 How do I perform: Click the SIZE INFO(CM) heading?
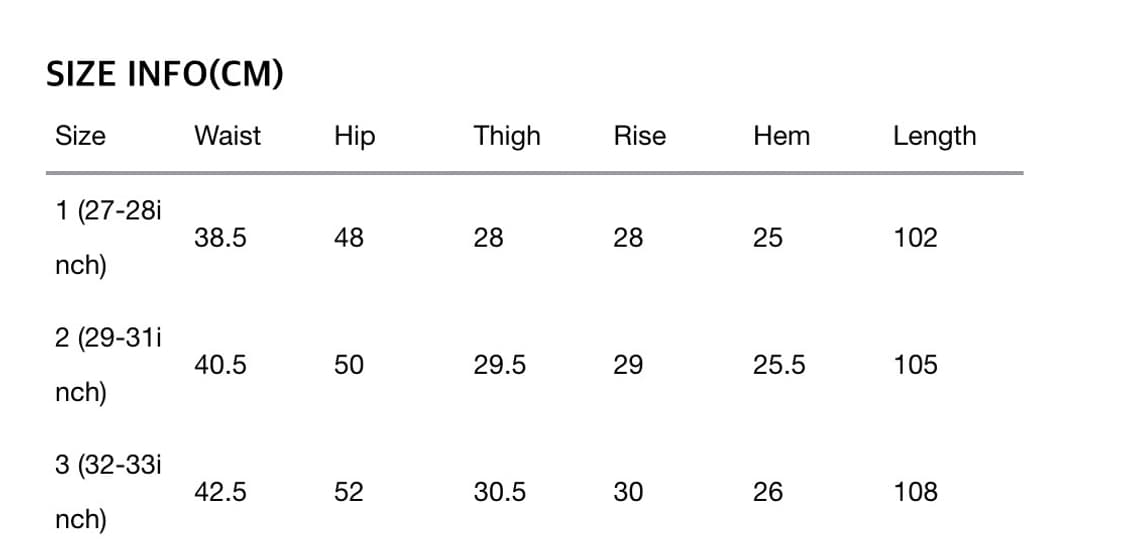click(x=165, y=75)
